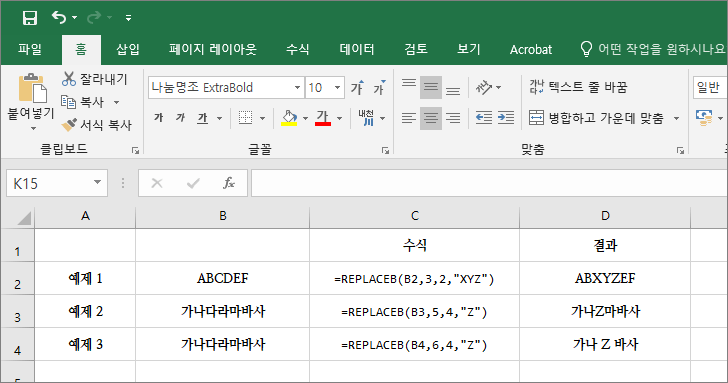Open the Undo history dropdown arrow
Screen dimensions: 728x383
pyautogui.click(x=74, y=18)
